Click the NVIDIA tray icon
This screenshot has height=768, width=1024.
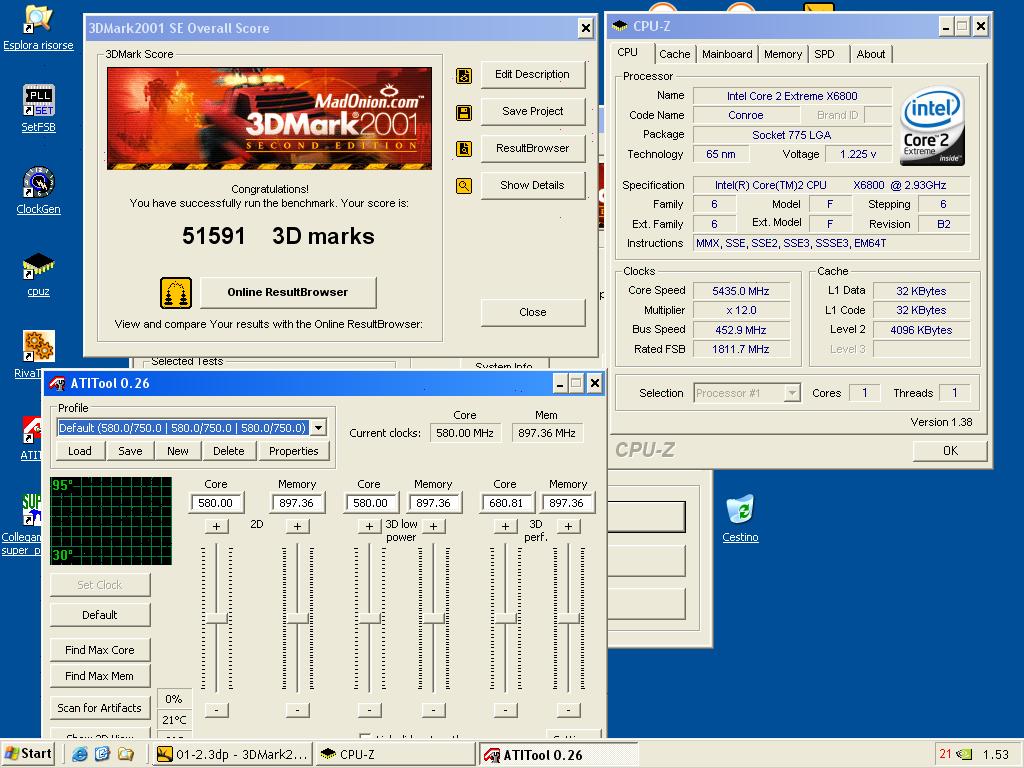[x=965, y=754]
